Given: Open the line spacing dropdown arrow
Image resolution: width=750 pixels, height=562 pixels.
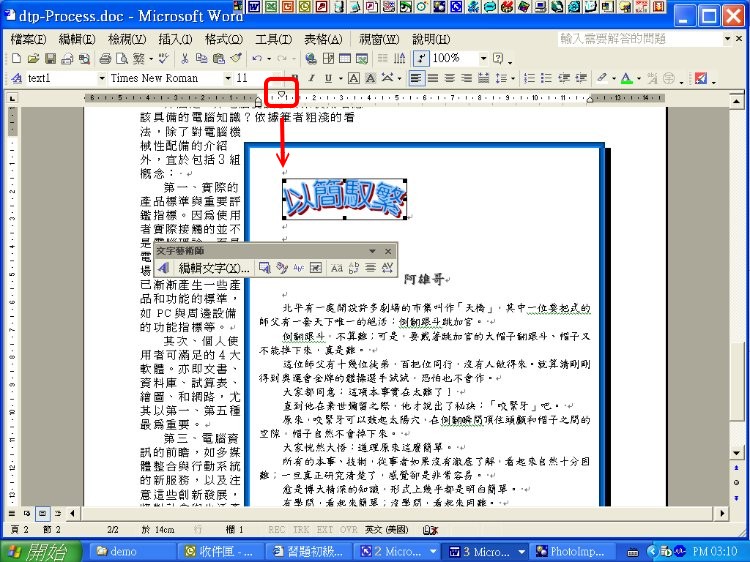Looking at the screenshot, I should pos(513,78).
